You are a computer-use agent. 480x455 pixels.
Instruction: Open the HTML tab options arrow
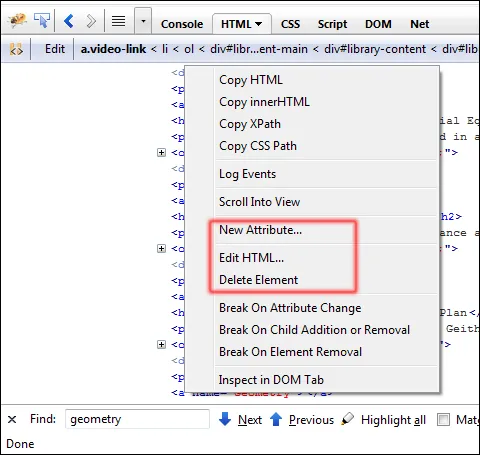coord(258,24)
